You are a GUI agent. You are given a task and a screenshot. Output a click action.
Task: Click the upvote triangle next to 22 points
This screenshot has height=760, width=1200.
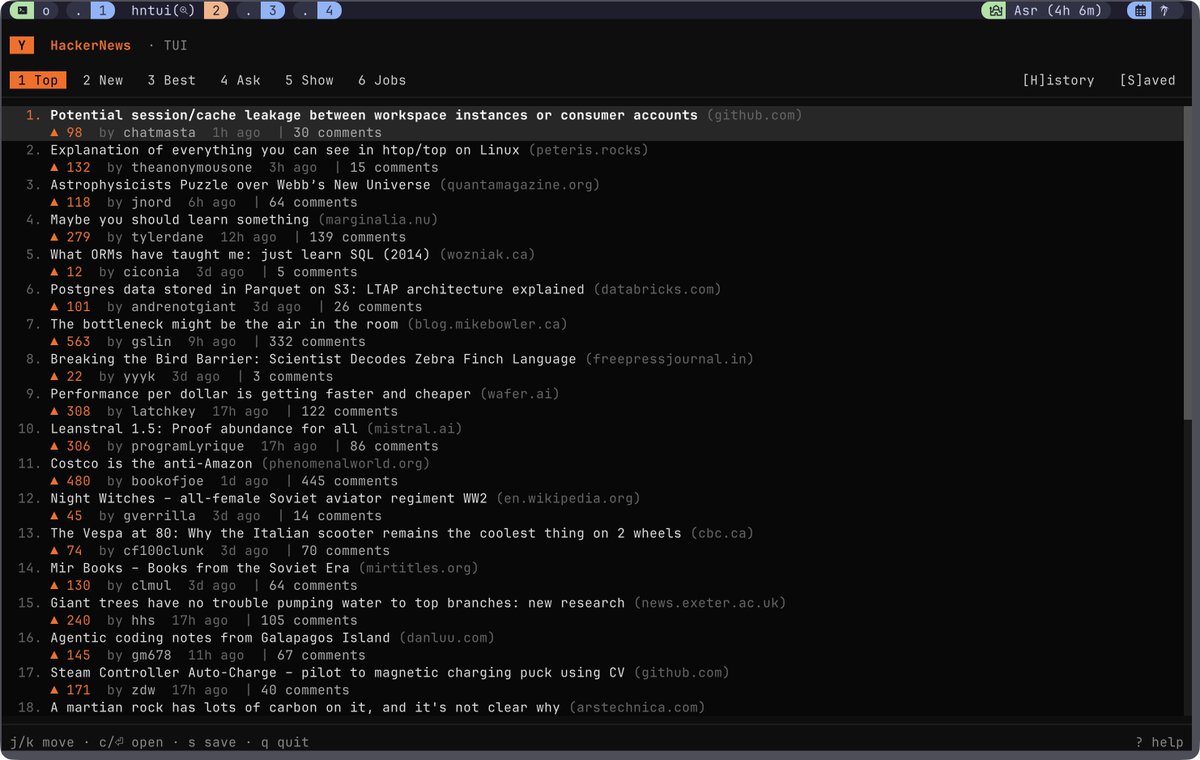(55, 376)
